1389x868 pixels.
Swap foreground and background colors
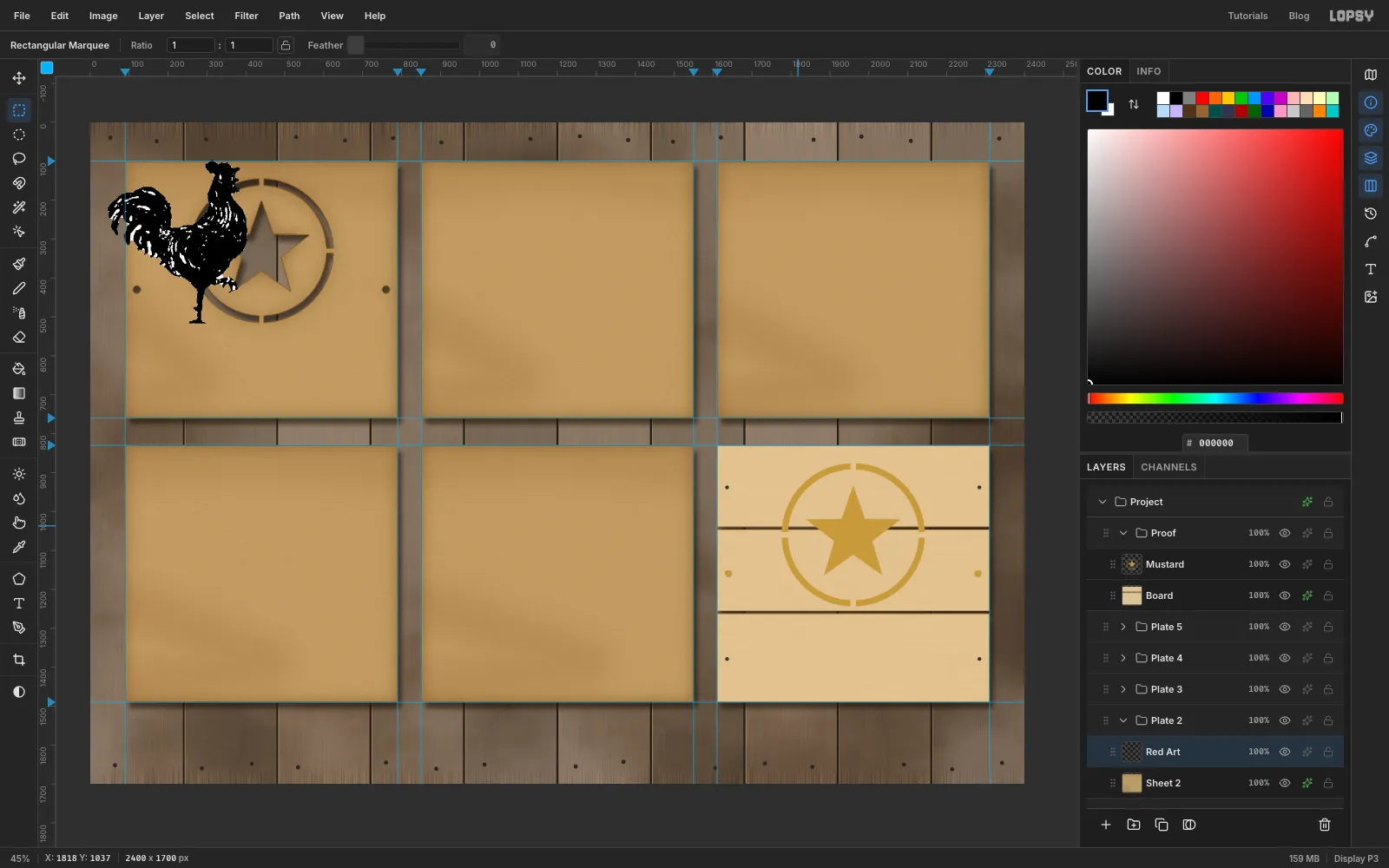click(1134, 104)
